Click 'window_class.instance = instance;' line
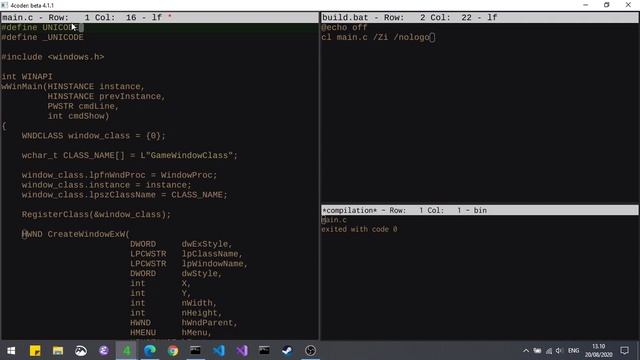 point(107,185)
